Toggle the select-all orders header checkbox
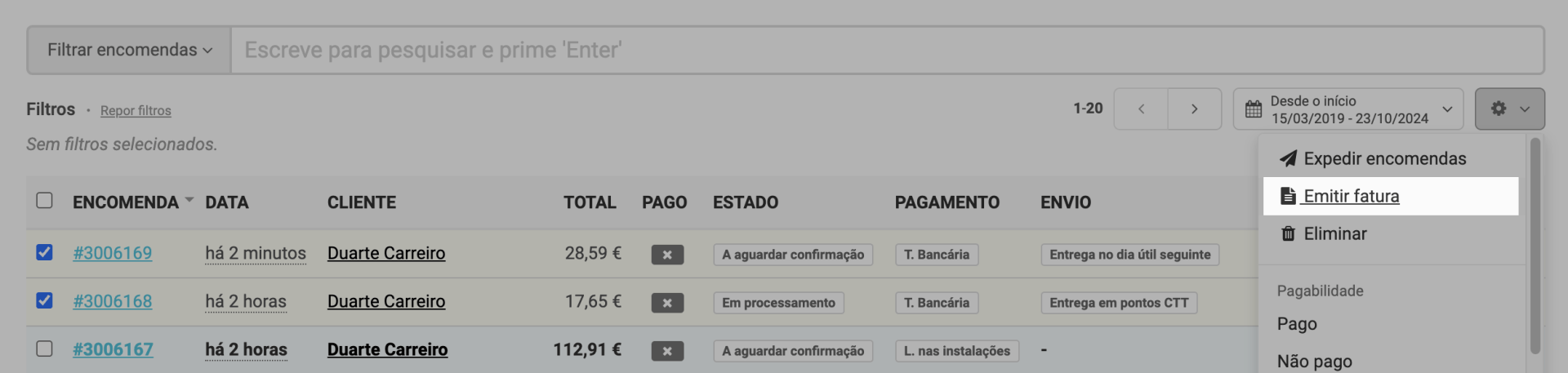Viewport: 1568px width, 373px height. point(44,201)
